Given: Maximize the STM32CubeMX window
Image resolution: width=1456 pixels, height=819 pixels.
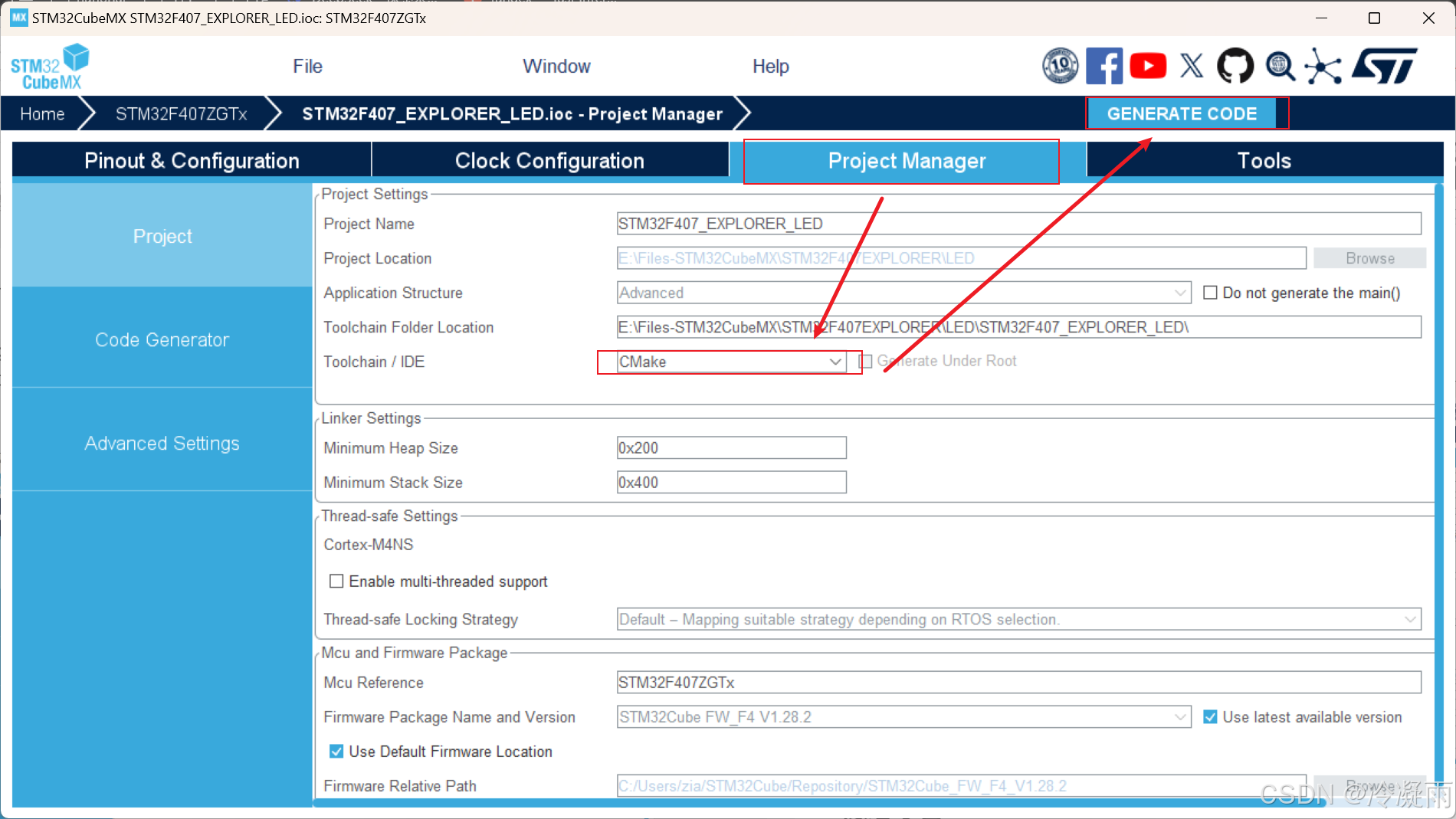Looking at the screenshot, I should click(1374, 18).
